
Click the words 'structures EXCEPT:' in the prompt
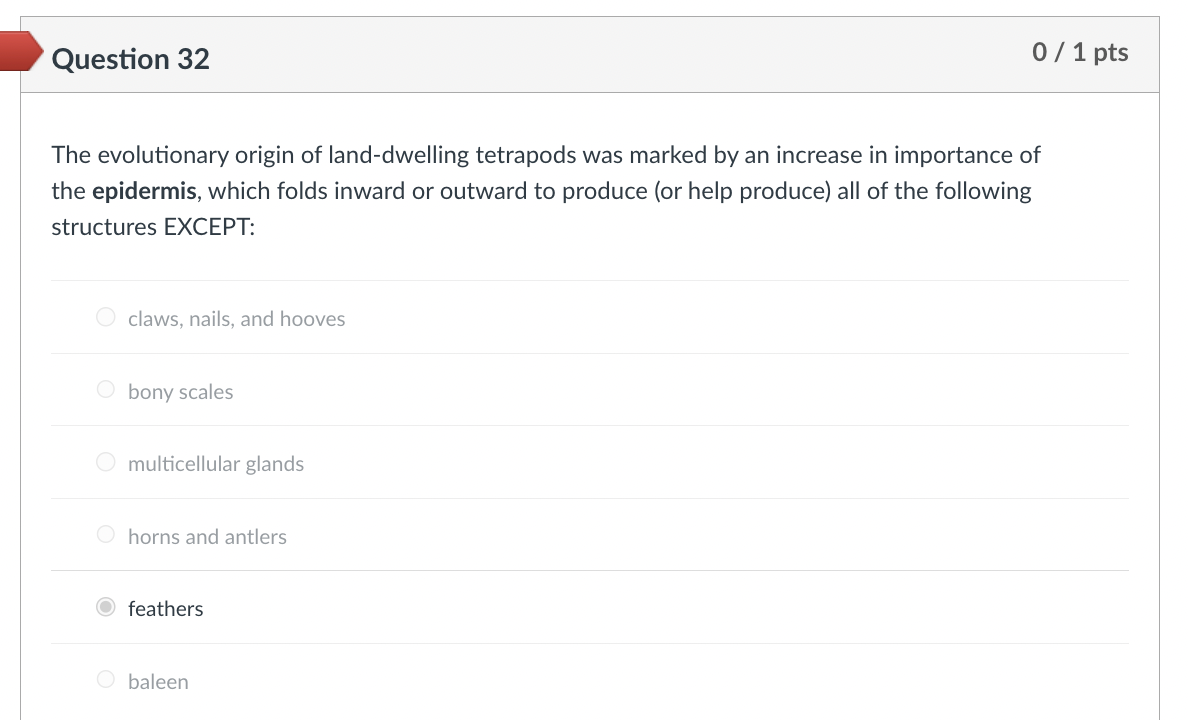click(x=153, y=227)
